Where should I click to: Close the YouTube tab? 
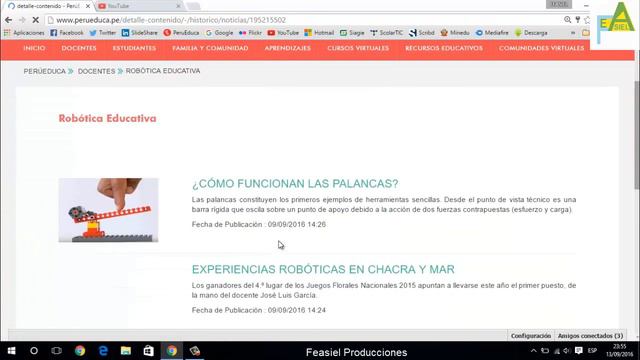[178, 6]
